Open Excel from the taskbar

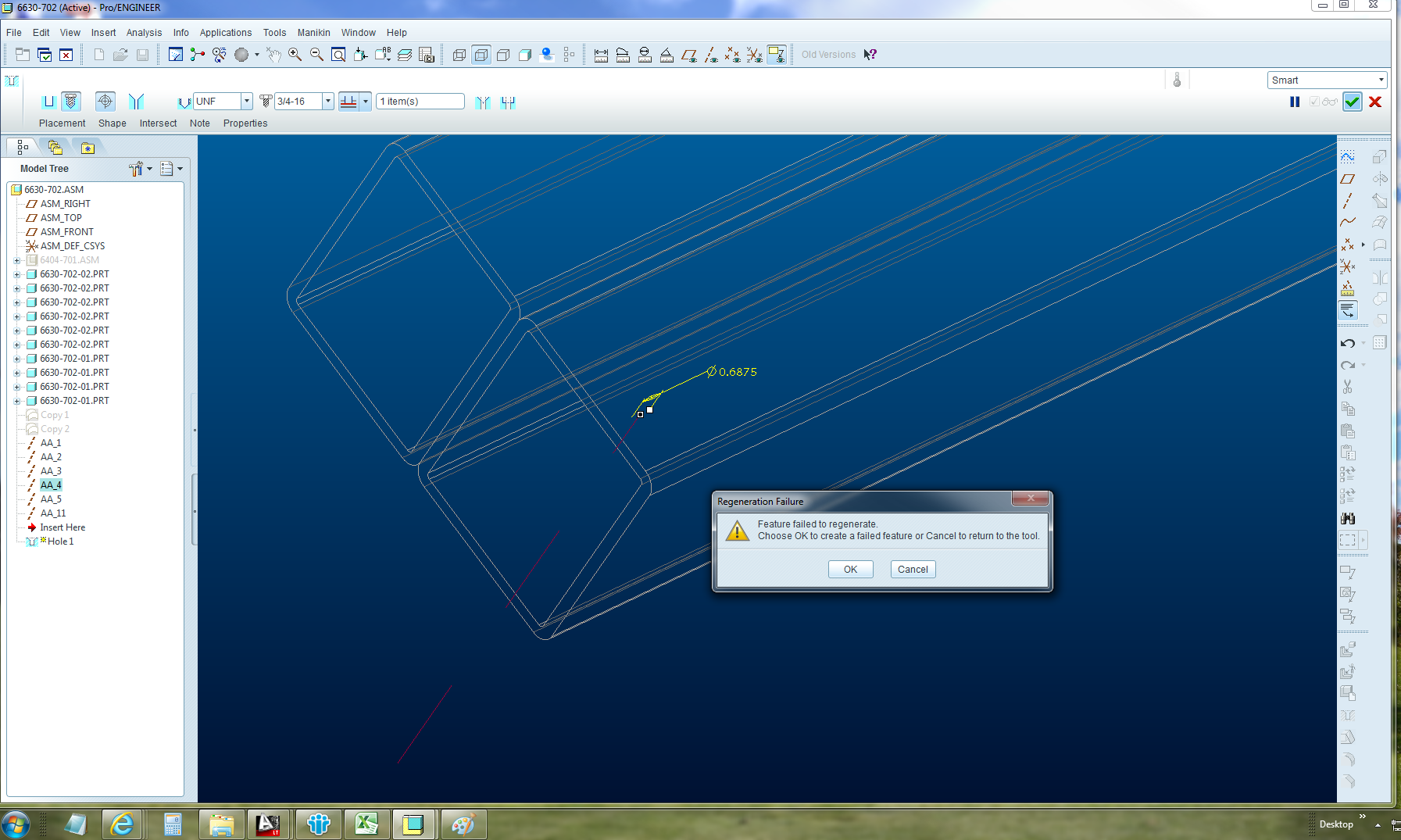(366, 824)
